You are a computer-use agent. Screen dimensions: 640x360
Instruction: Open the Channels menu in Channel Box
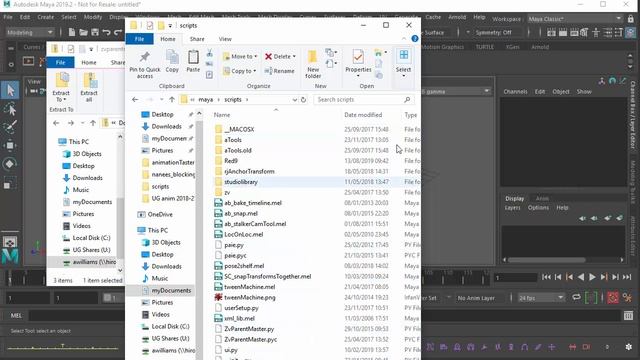(x=515, y=92)
